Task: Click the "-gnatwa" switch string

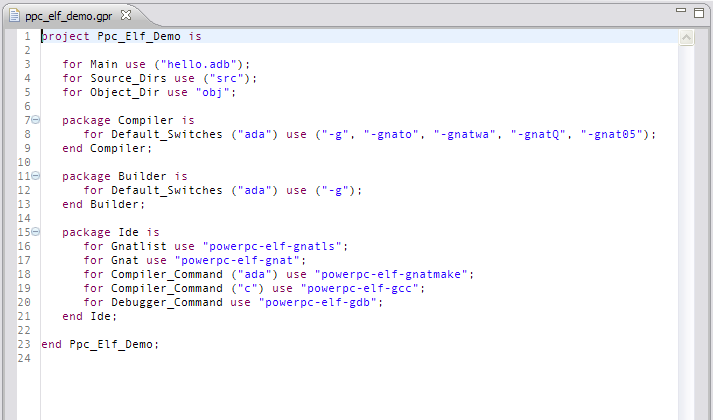Action: (x=464, y=134)
